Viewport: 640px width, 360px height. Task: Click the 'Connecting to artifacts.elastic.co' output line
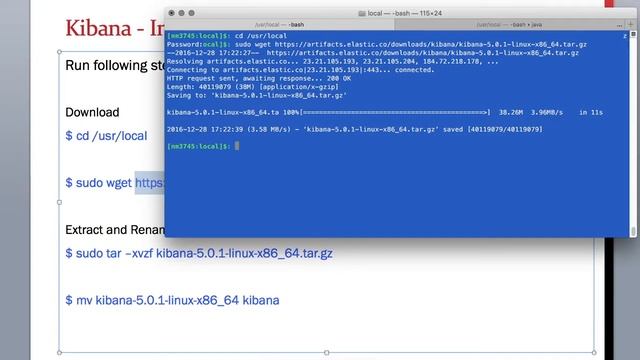click(300, 70)
